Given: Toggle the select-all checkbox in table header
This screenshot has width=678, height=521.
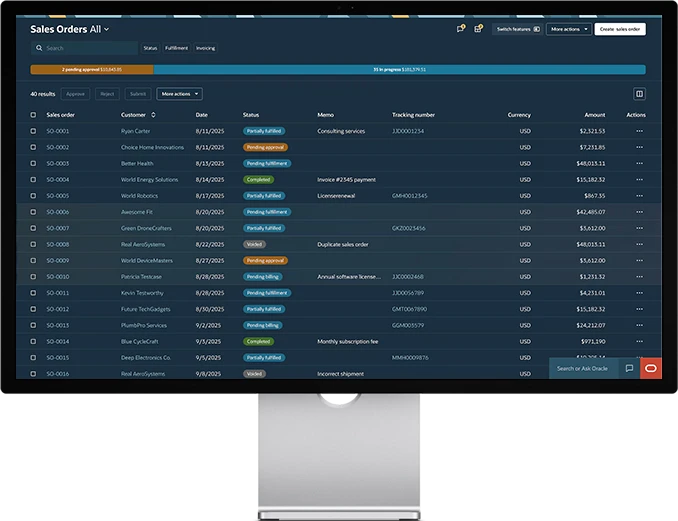Looking at the screenshot, I should [33, 115].
